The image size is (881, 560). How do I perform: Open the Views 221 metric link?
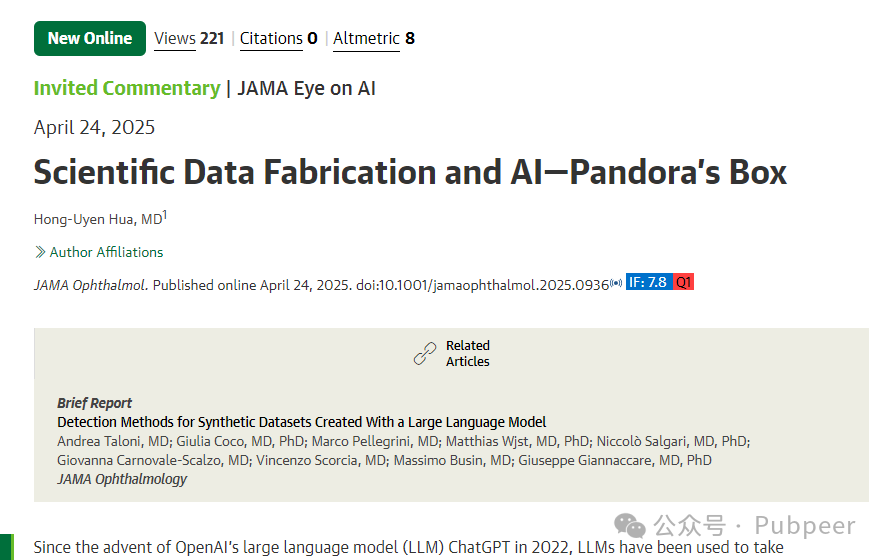tap(189, 38)
